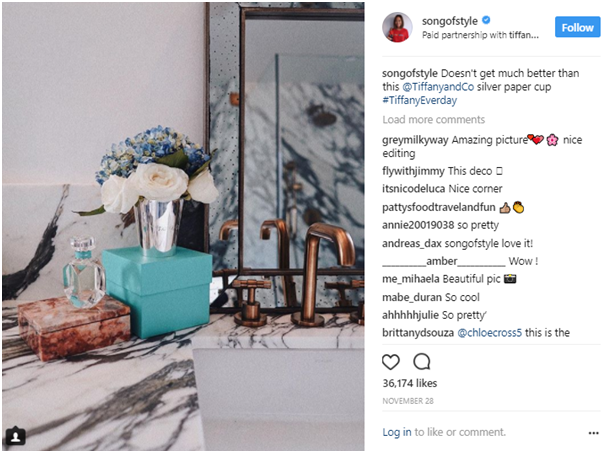Open songofstyle username in header
The width and height of the screenshot is (606, 453).
(450, 21)
